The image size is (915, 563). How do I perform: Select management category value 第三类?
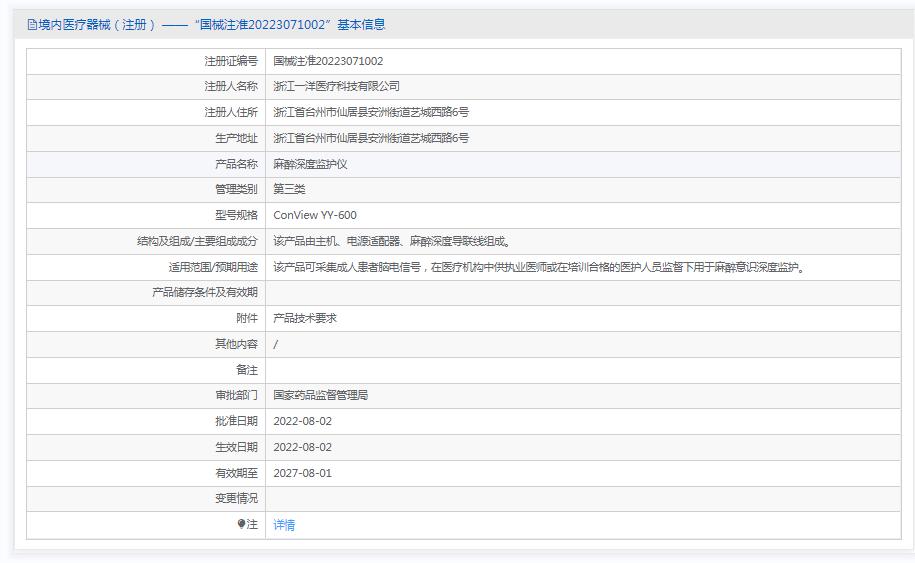pos(289,189)
